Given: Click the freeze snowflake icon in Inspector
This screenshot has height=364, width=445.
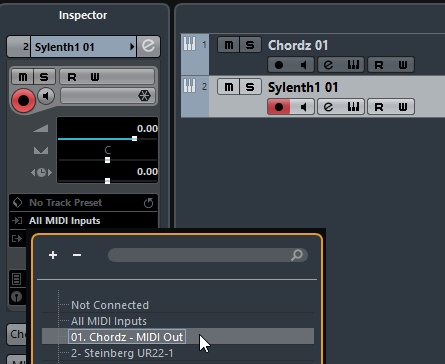Looking at the screenshot, I should coord(144,96).
